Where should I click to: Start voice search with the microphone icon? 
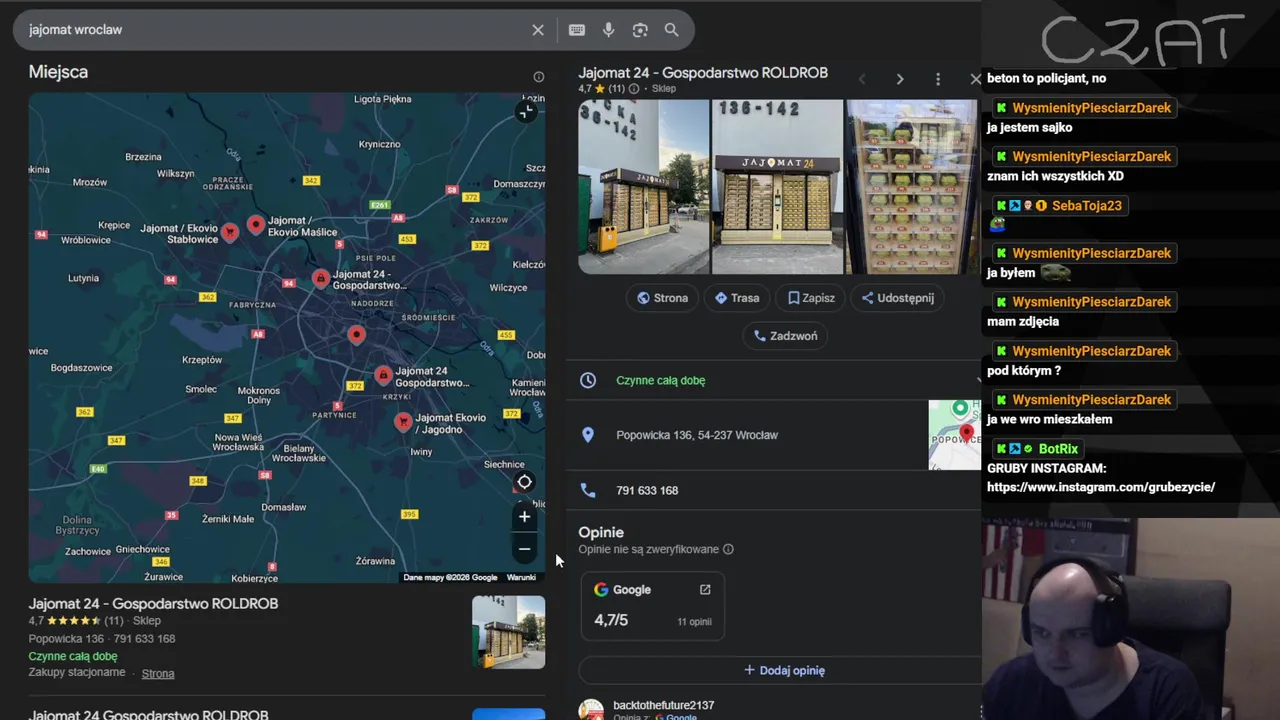[608, 30]
